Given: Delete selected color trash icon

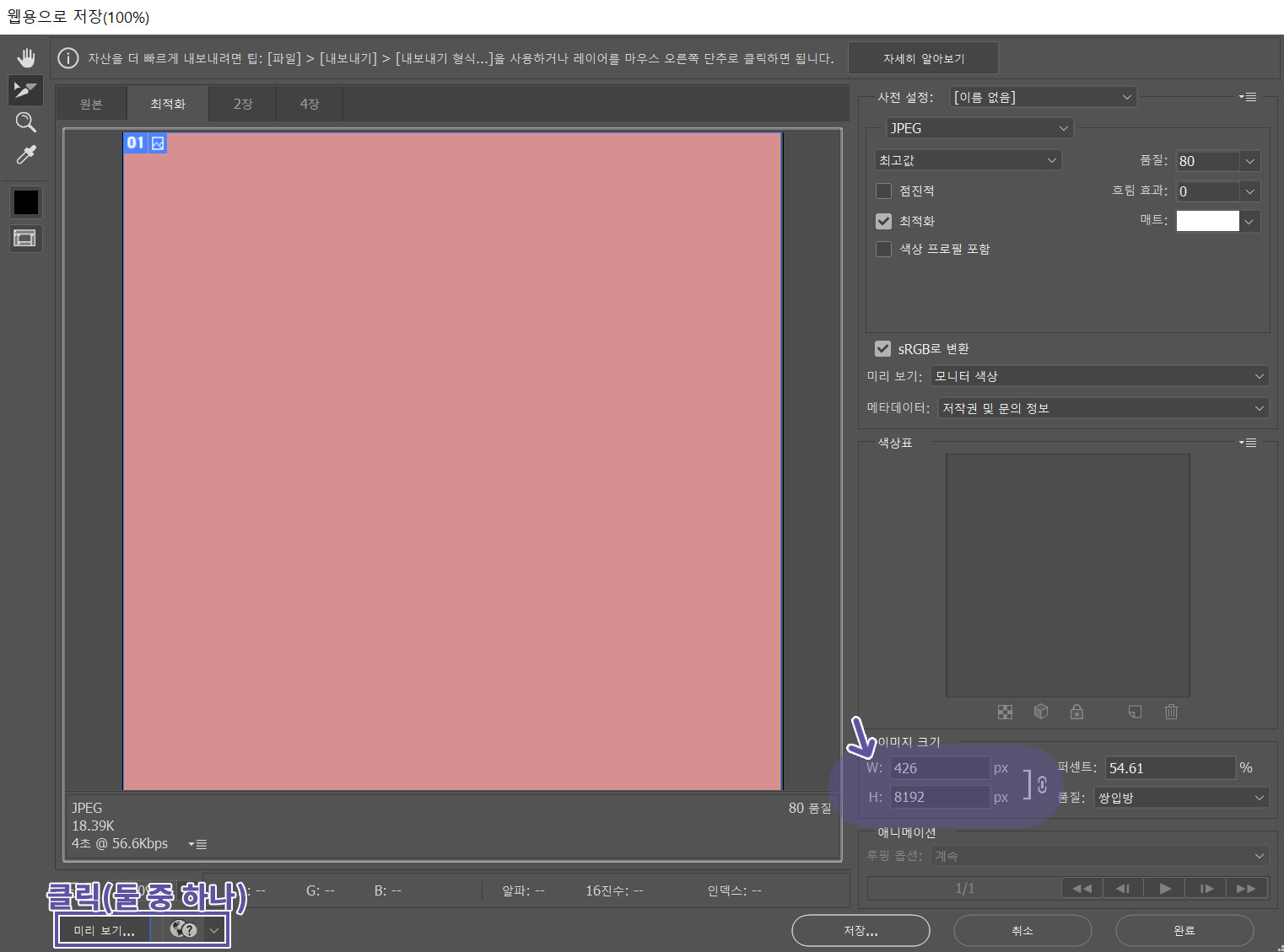Looking at the screenshot, I should coord(1171,712).
